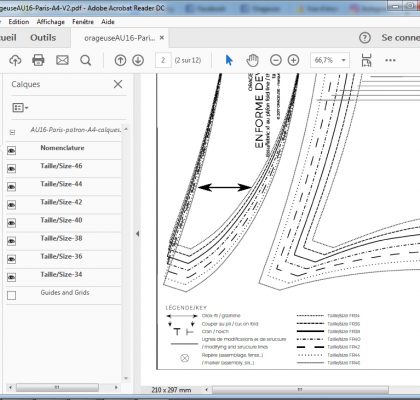Activate the selection arrow tool
Image resolution: width=420 pixels, height=400 pixels.
tap(229, 60)
